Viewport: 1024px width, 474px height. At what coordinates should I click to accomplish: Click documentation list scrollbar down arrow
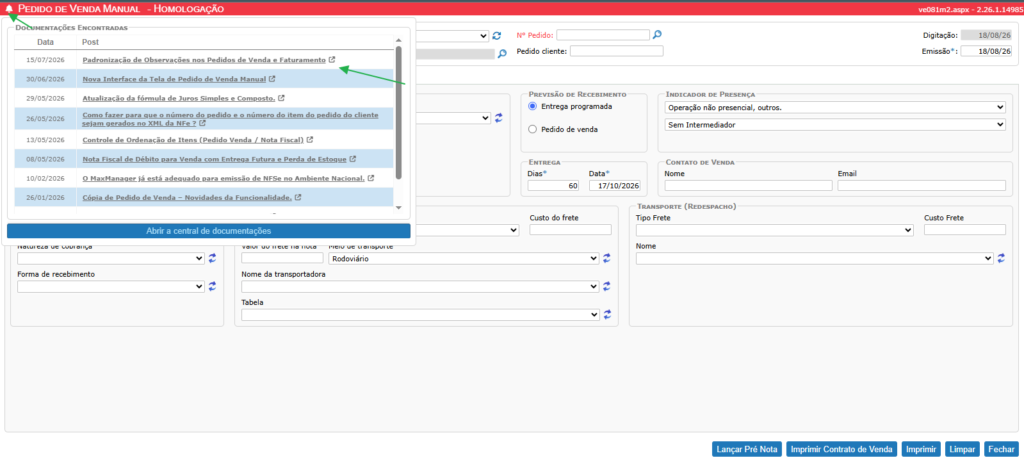pyautogui.click(x=399, y=208)
